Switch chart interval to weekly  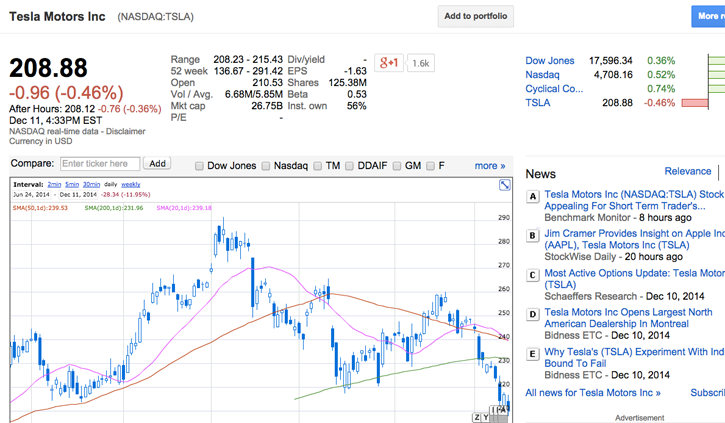(x=130, y=184)
